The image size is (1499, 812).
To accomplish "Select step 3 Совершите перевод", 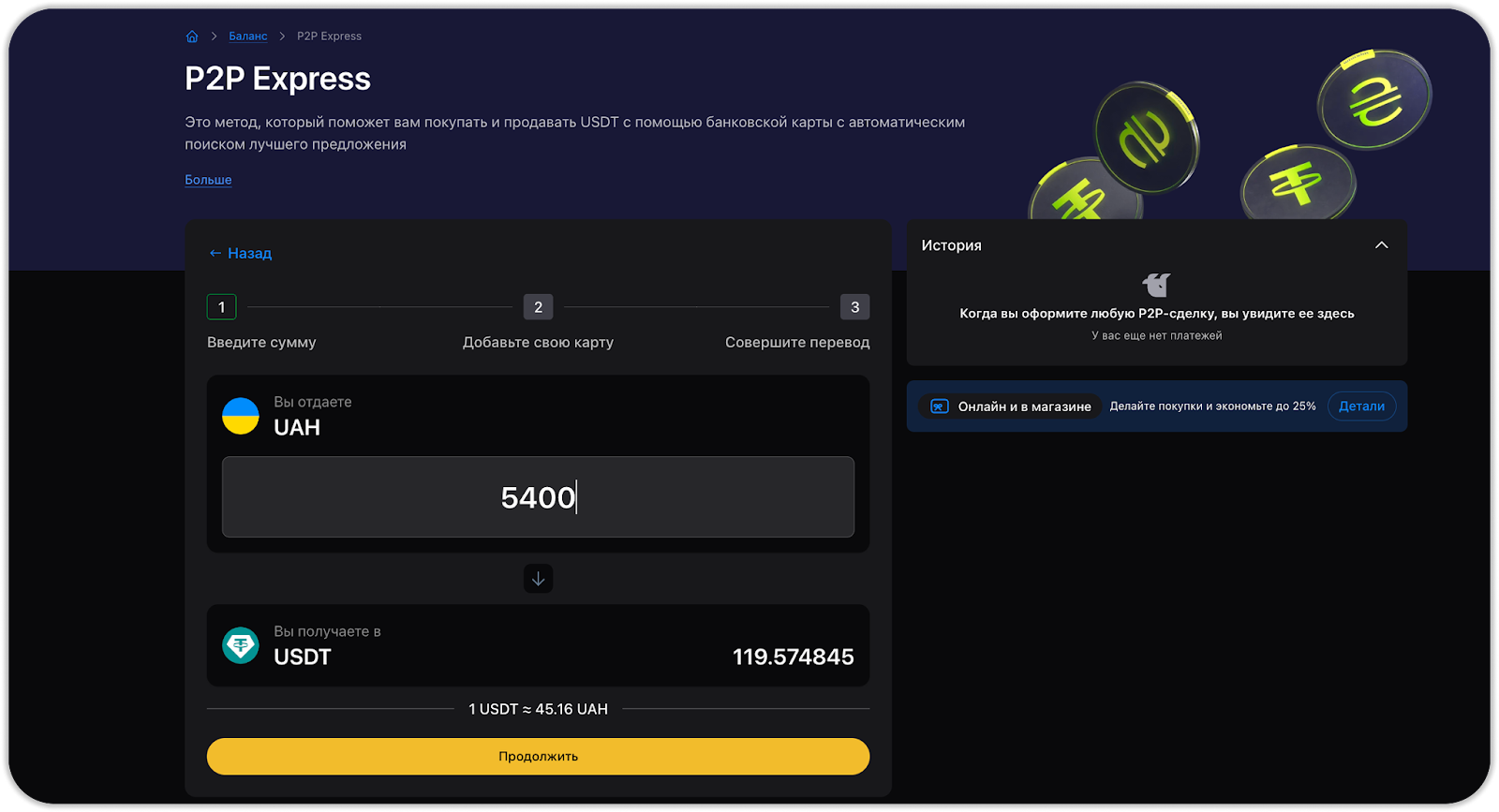I will [854, 307].
